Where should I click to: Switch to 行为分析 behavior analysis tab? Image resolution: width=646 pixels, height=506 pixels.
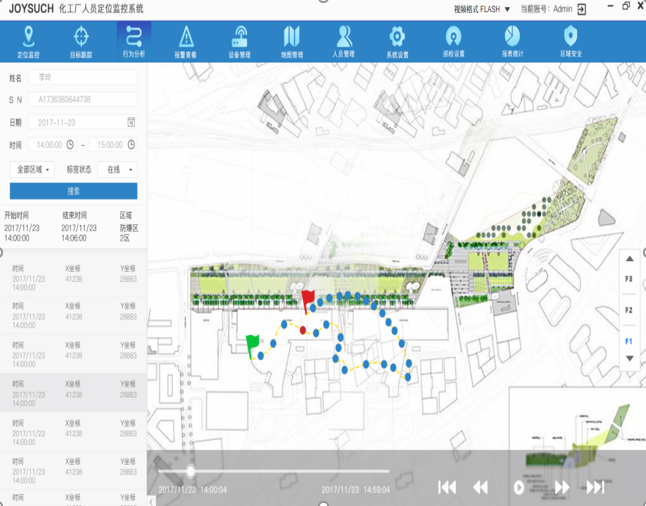coord(134,41)
